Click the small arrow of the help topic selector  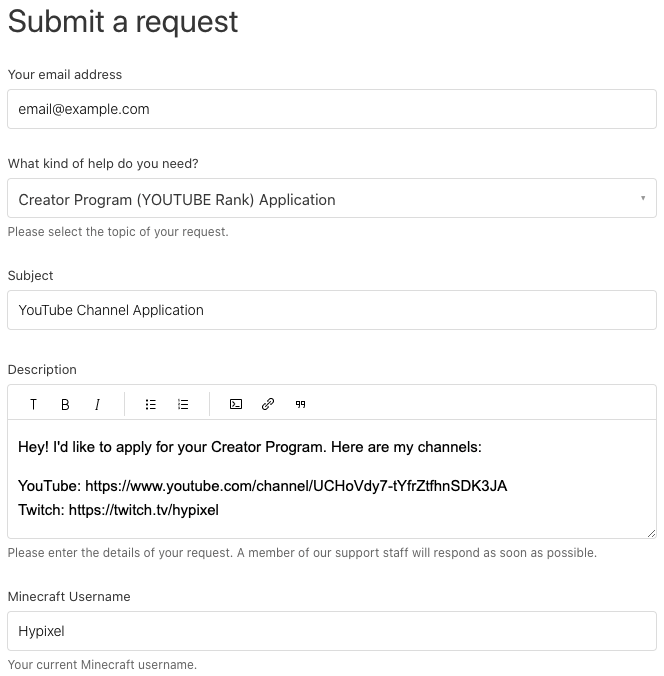click(x=643, y=198)
